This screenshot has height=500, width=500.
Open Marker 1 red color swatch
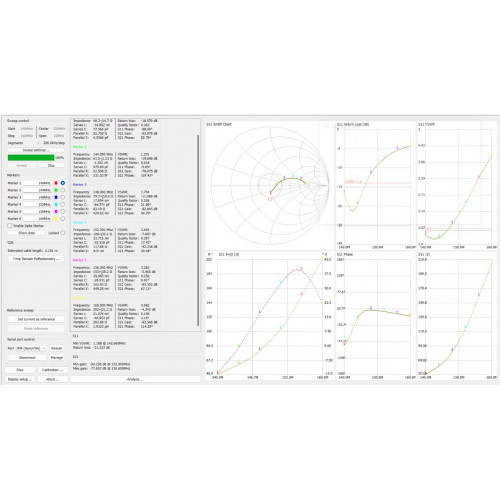(x=56, y=183)
